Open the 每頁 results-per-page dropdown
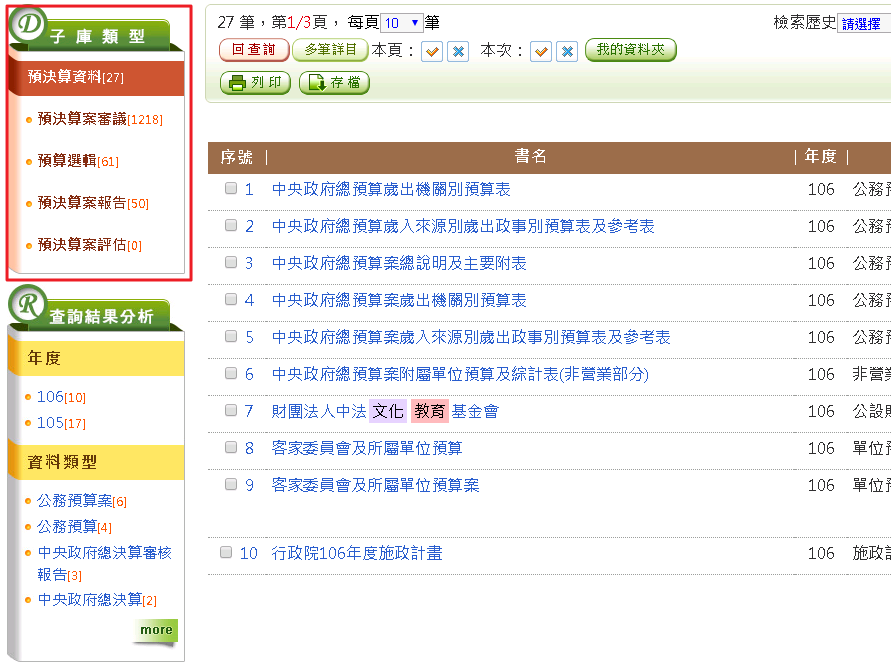This screenshot has height=668, width=891. pyautogui.click(x=402, y=22)
